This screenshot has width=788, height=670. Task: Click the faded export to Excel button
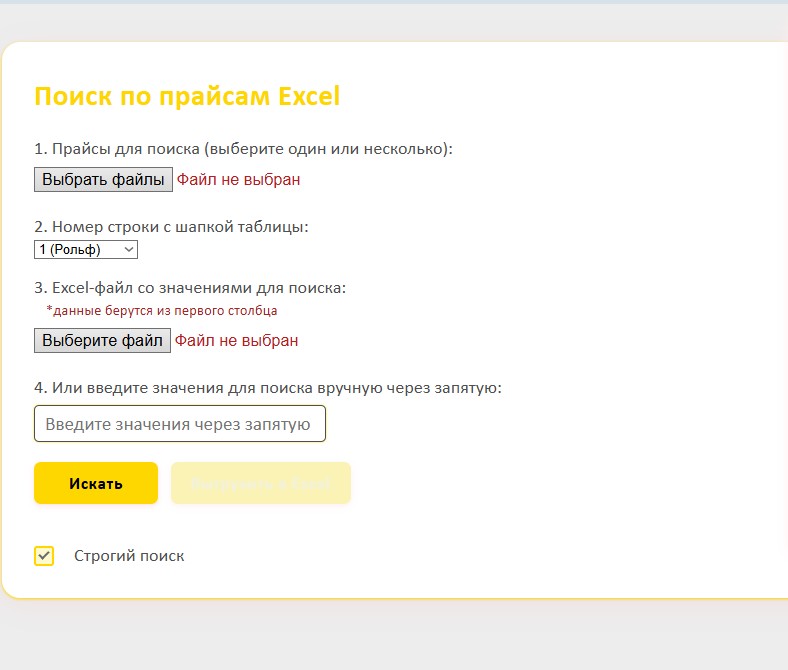tap(261, 483)
